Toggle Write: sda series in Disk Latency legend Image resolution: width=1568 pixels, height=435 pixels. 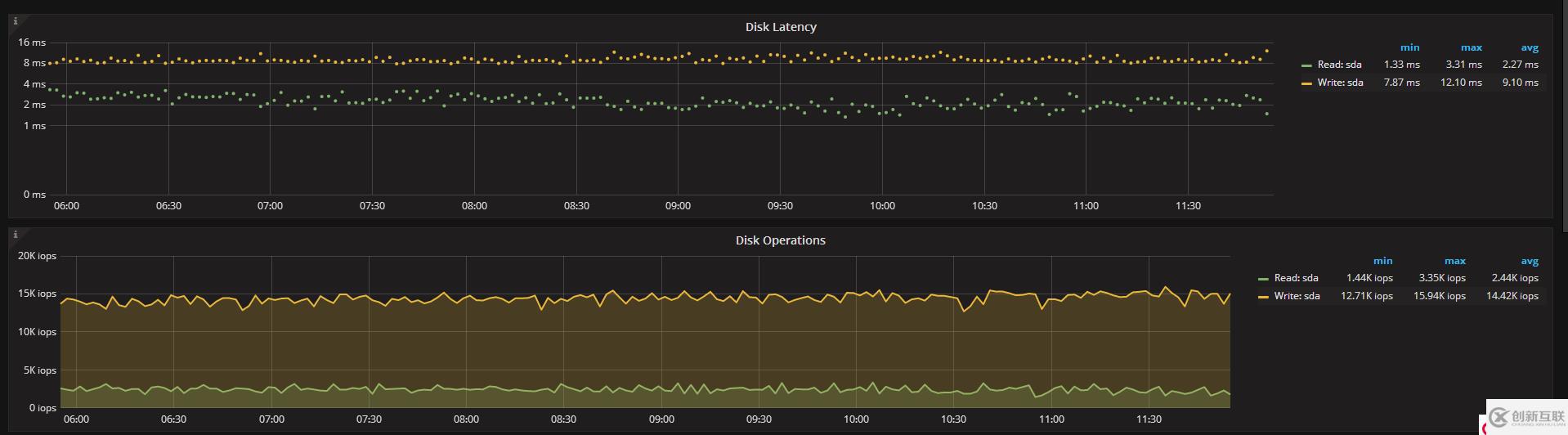1340,83
